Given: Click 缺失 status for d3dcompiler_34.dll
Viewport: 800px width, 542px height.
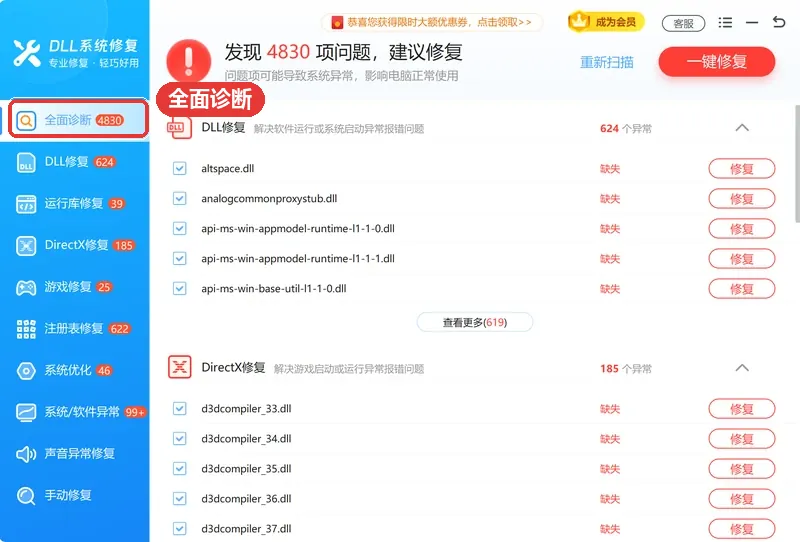Looking at the screenshot, I should 610,439.
